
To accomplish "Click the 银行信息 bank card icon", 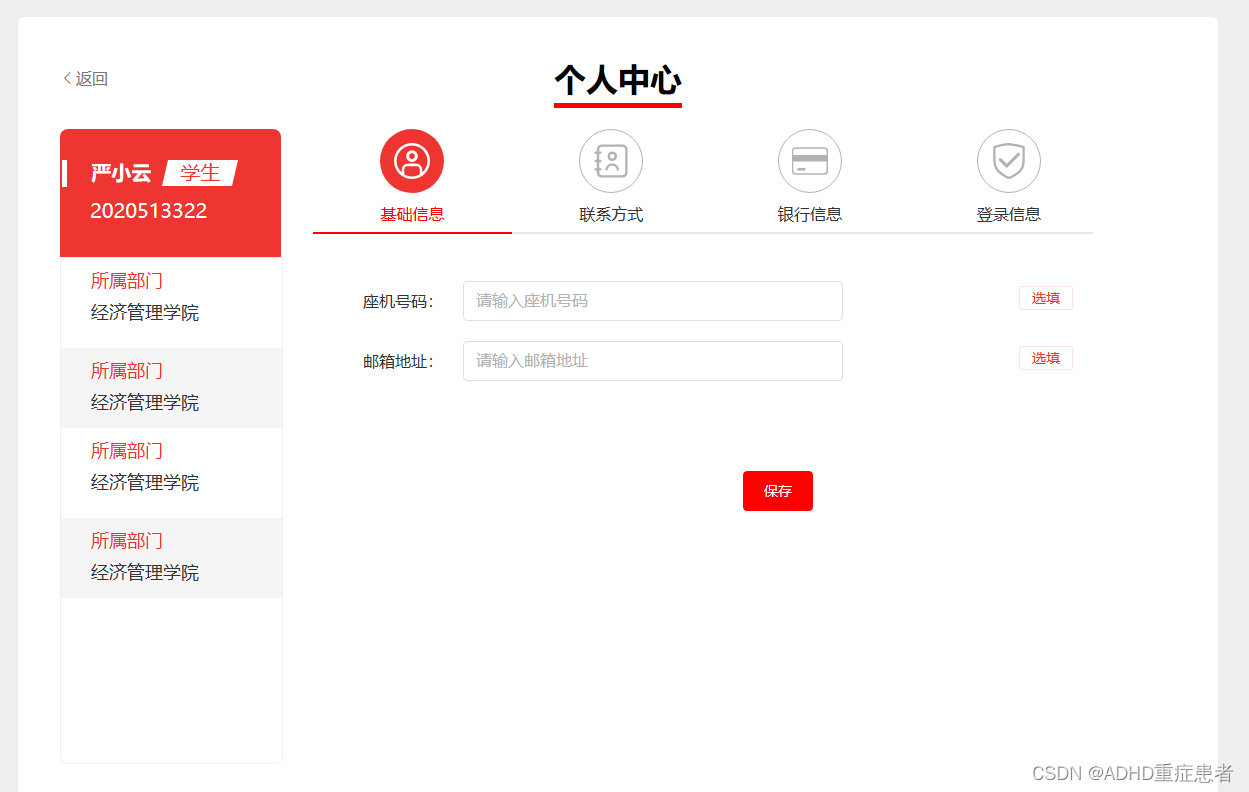I will click(809, 160).
